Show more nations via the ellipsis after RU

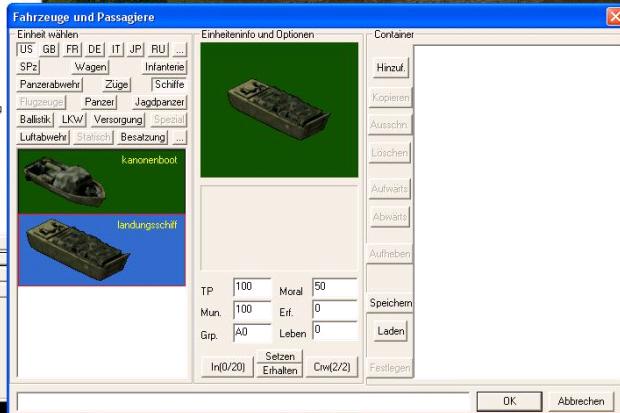(x=180, y=50)
